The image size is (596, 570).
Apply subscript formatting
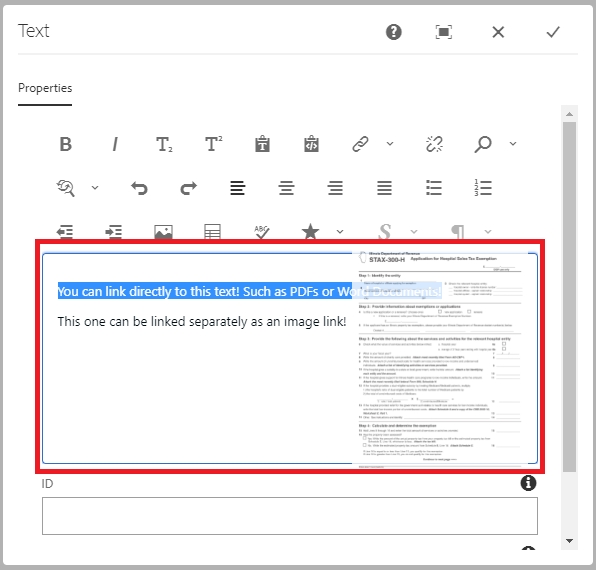click(164, 144)
